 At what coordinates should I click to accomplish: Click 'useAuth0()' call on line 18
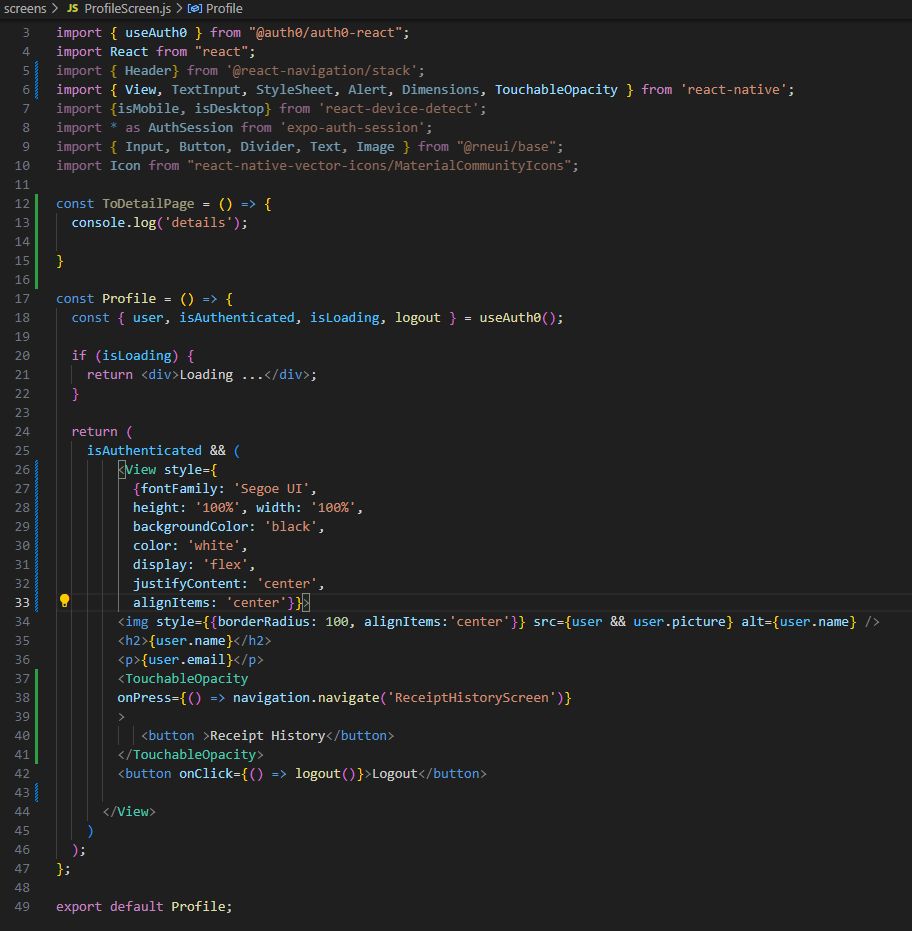(518, 318)
